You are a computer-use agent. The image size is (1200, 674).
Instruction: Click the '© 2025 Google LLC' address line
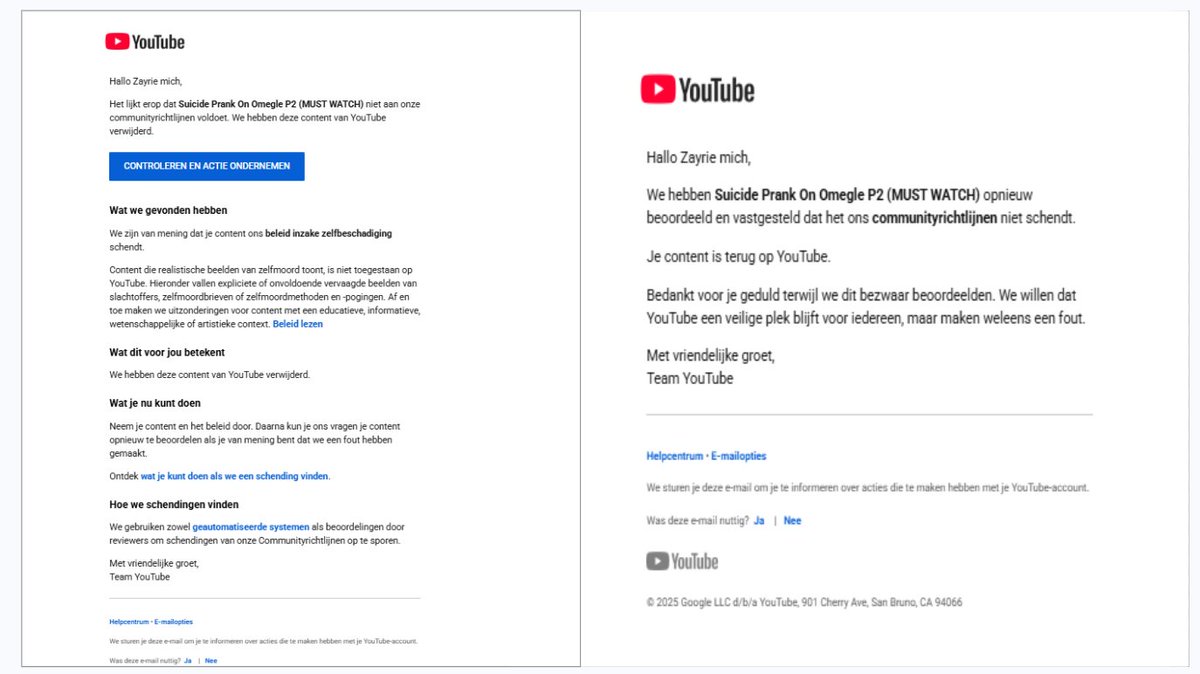tap(805, 602)
